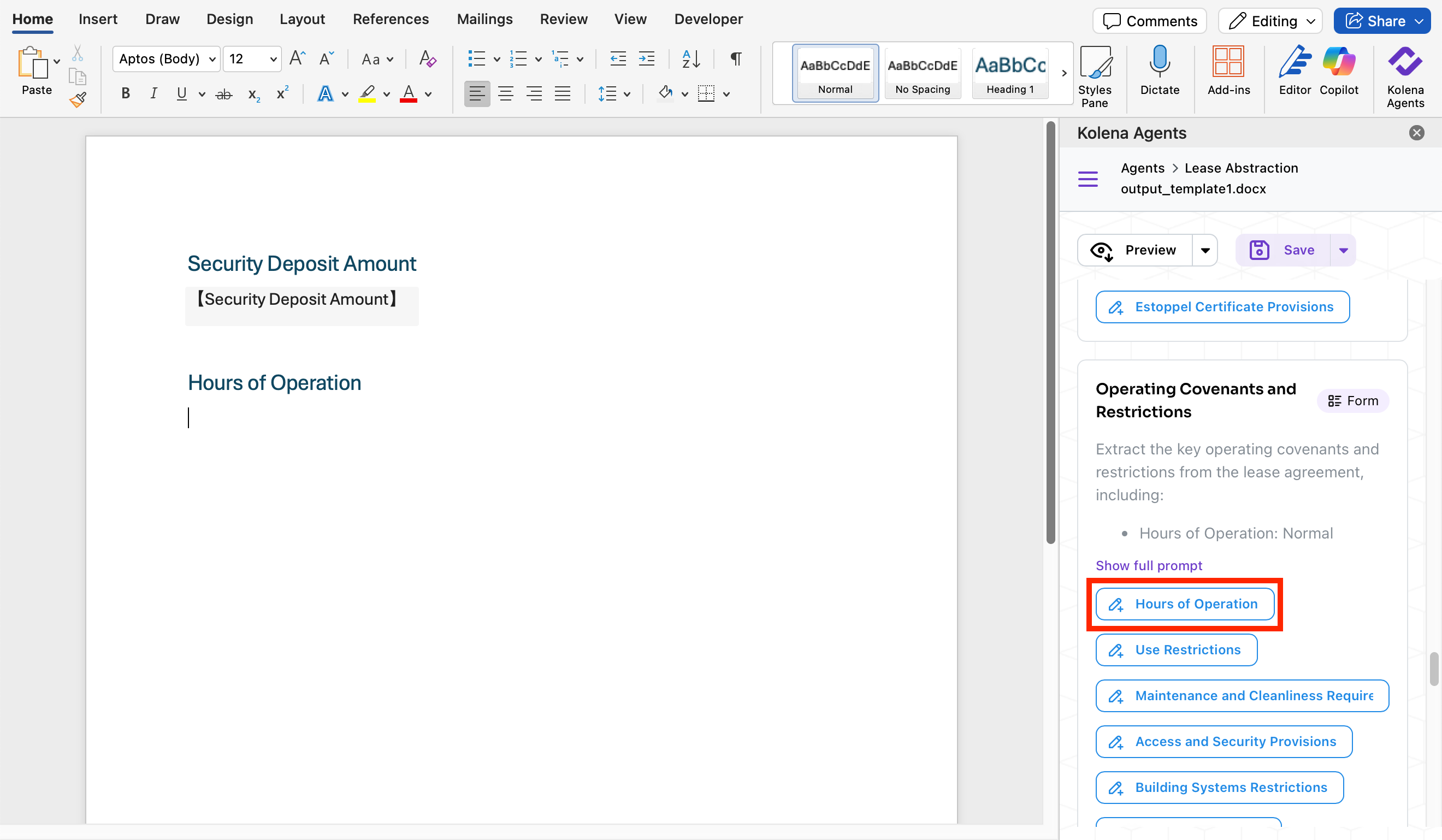1442x840 pixels.
Task: Click the Security Deposit Amount placeholder field
Action: (x=297, y=299)
